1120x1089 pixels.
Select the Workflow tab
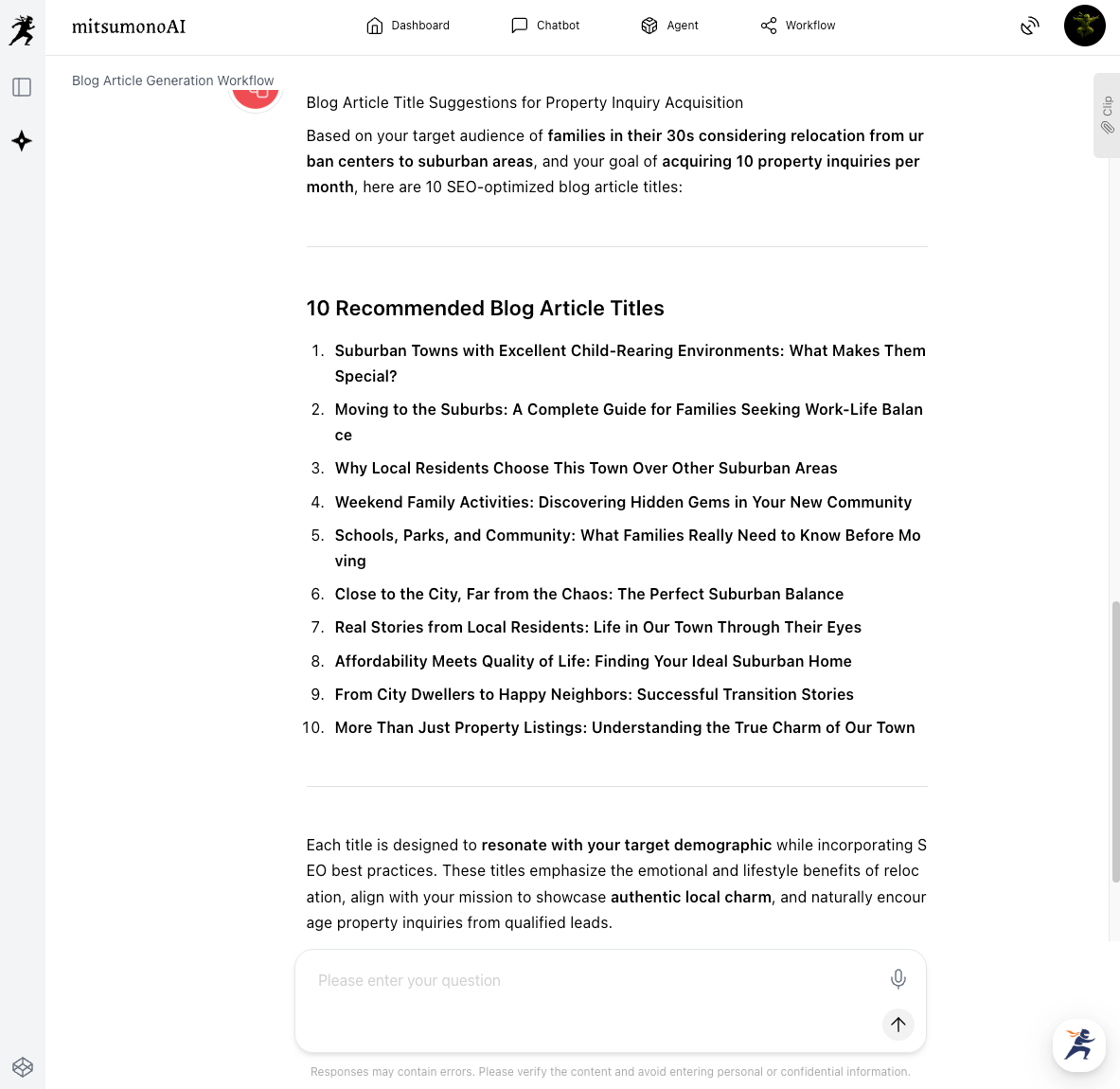(x=798, y=26)
